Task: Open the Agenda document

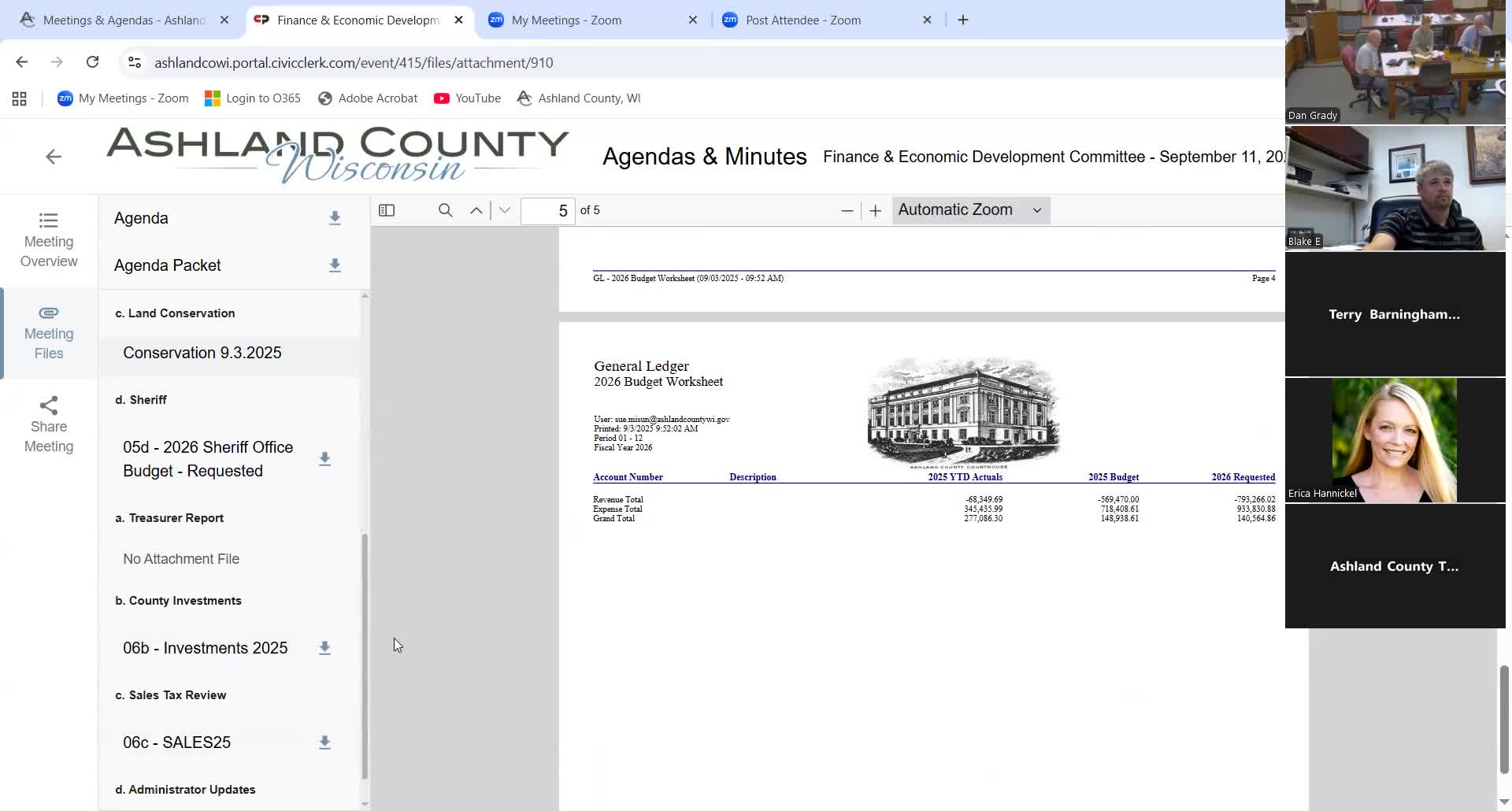Action: 141,218
